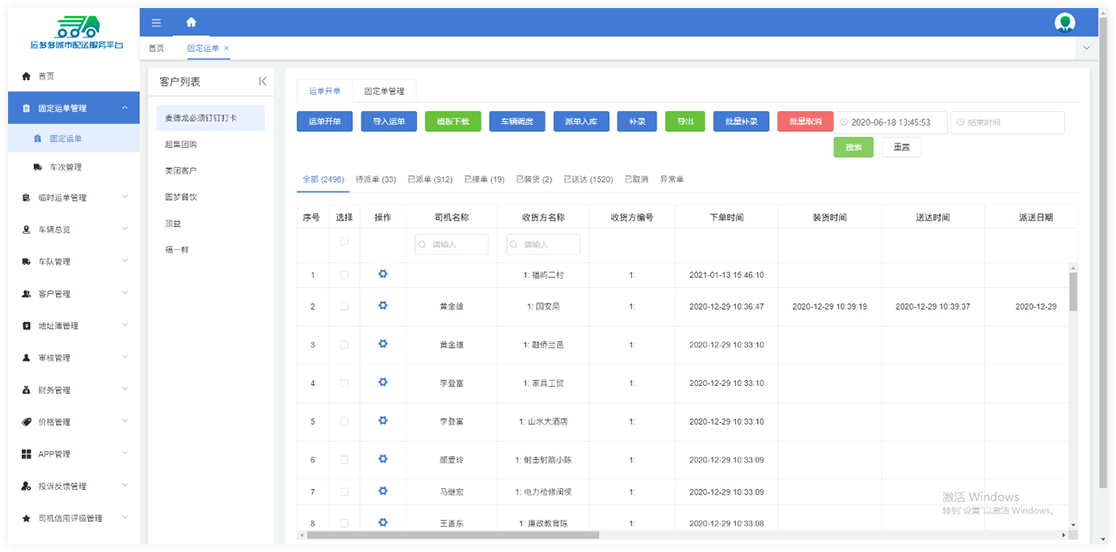Image resolution: width=1116 pixels, height=552 pixels.
Task: Expand the 审核管理 sidebar menu
Action: click(x=74, y=357)
